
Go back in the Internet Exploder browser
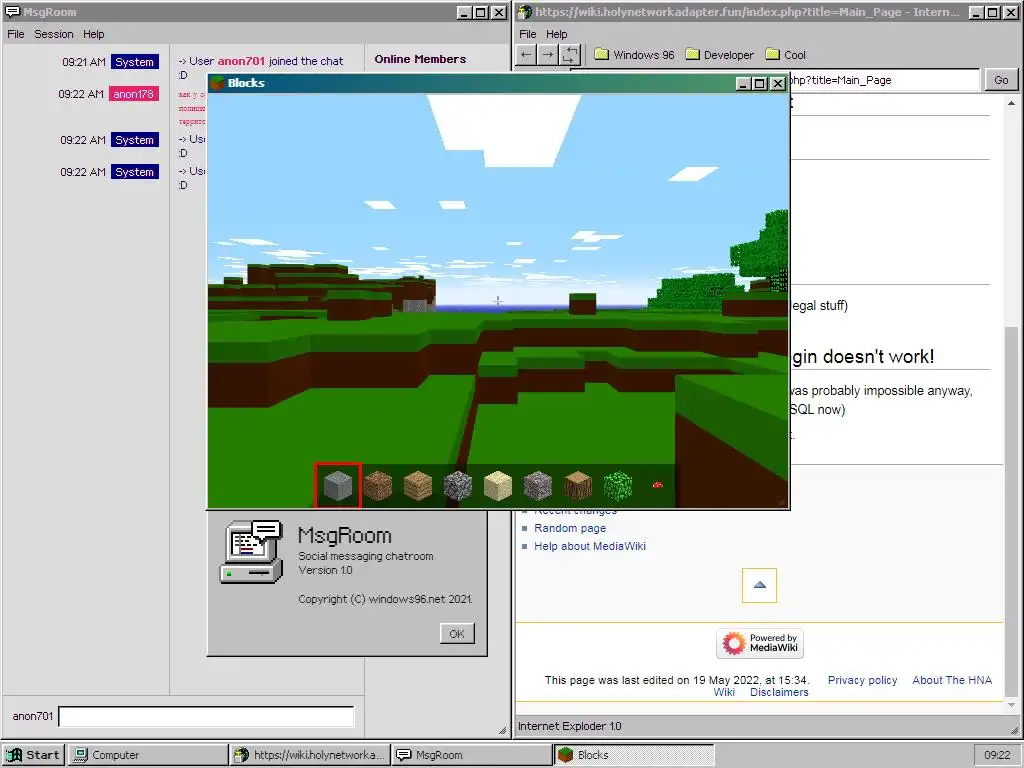coord(526,55)
